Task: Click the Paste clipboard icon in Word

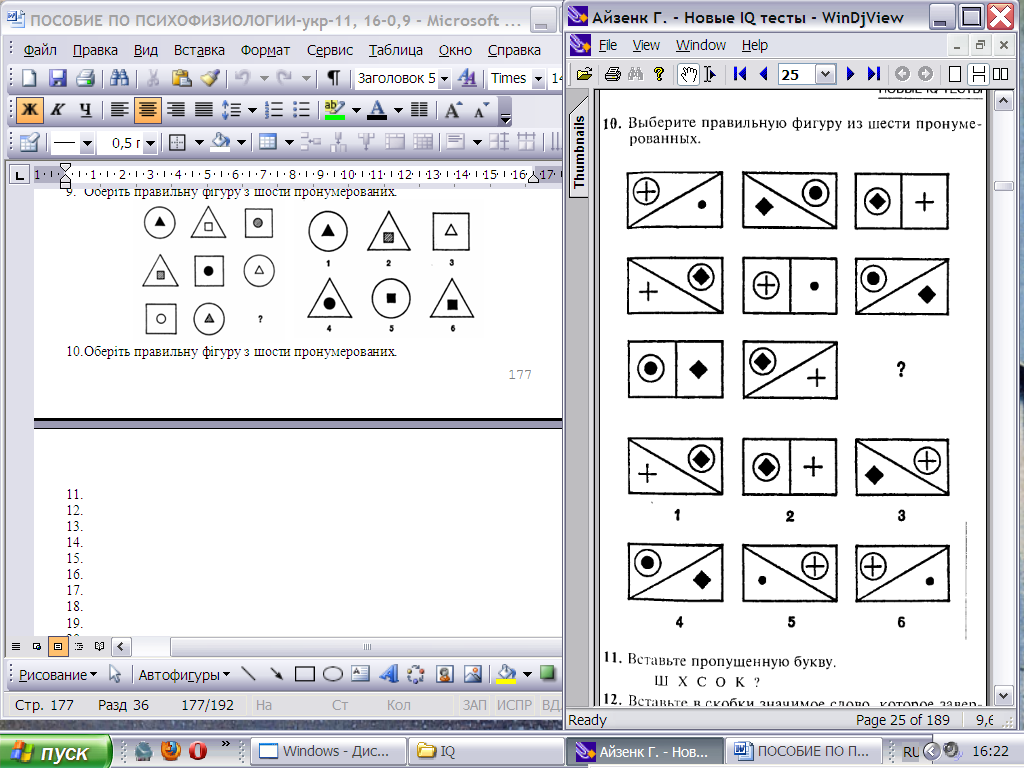Action: (x=181, y=78)
